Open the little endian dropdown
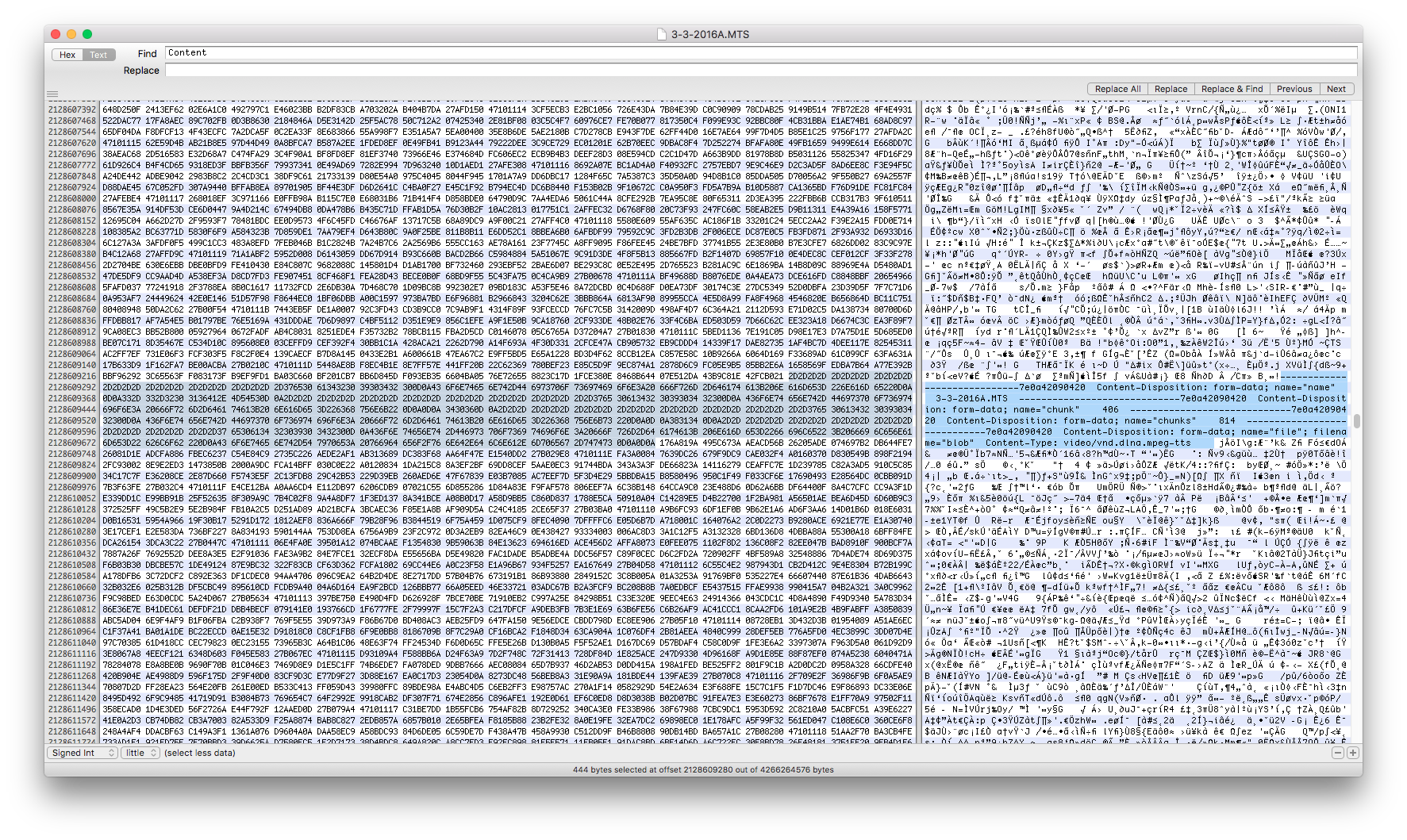Viewport: 1407px width, 840px height. [x=140, y=753]
